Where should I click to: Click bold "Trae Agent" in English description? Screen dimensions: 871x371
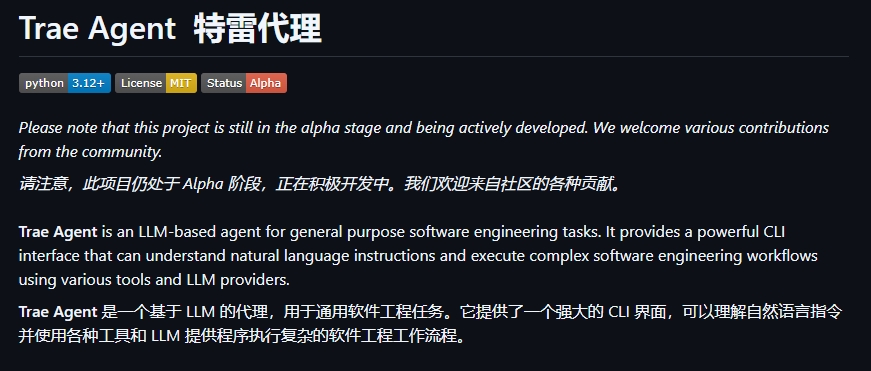58,232
